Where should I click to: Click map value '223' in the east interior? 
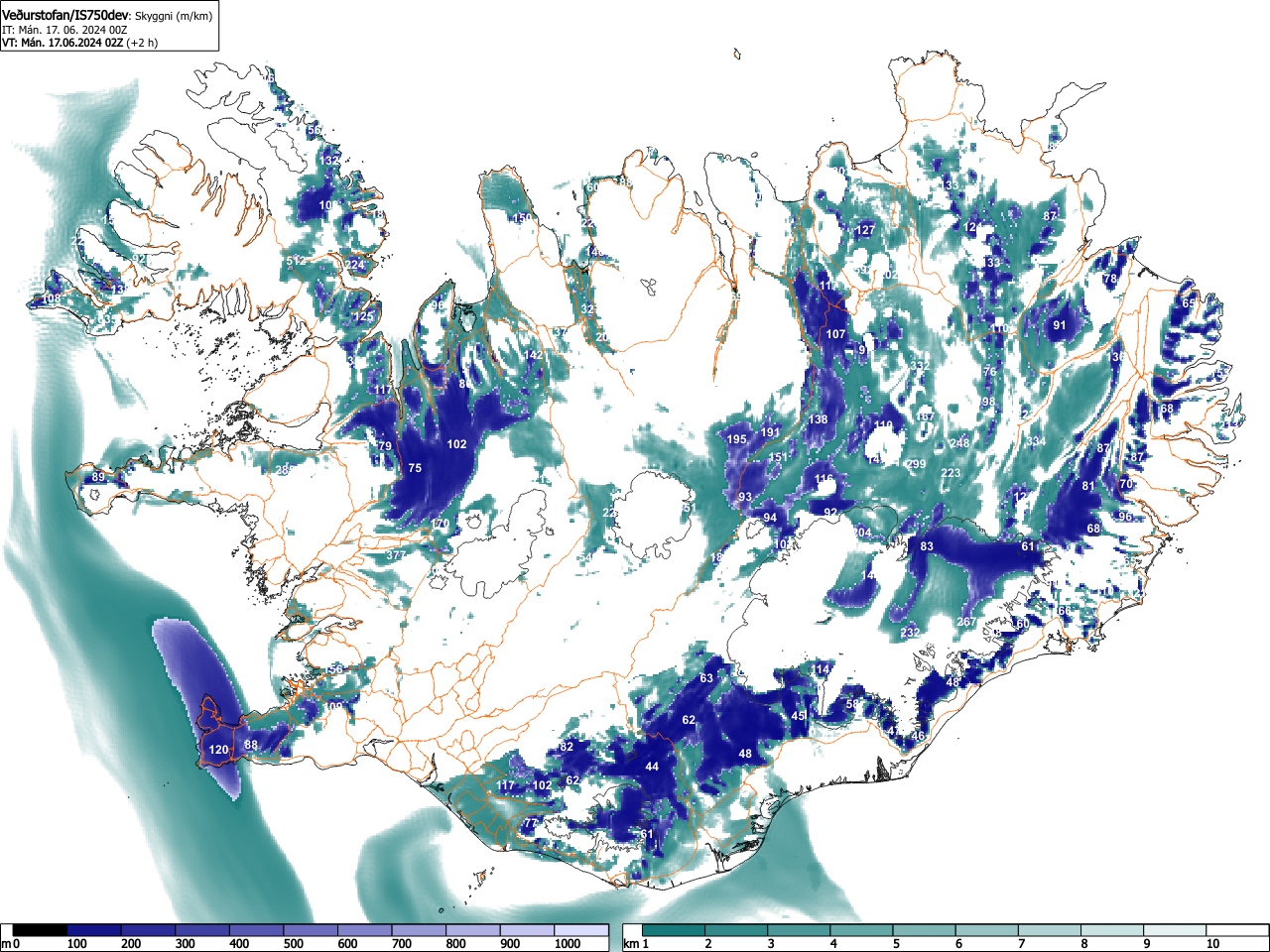[952, 473]
